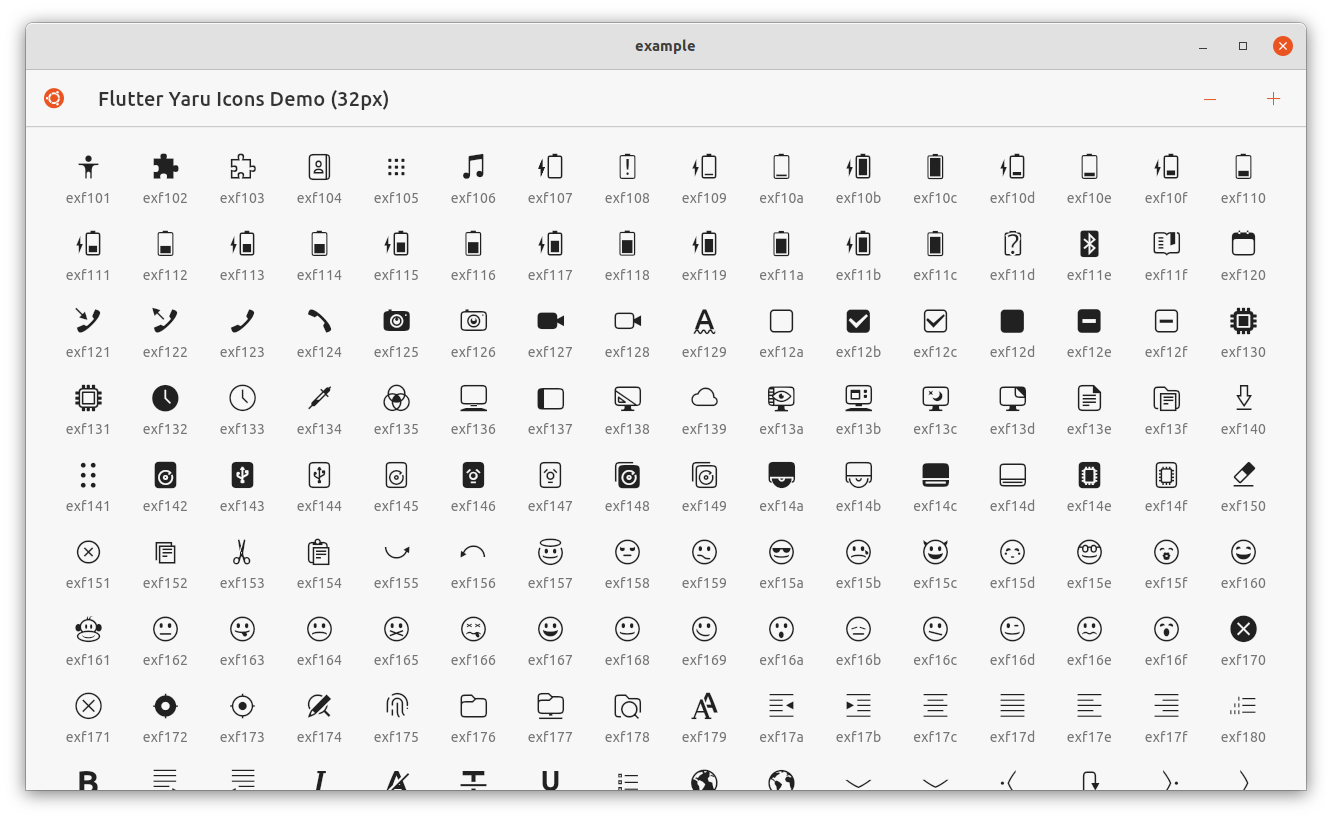The width and height of the screenshot is (1332, 819).
Task: Click the accessibility person icon exf101
Action: tap(88, 166)
